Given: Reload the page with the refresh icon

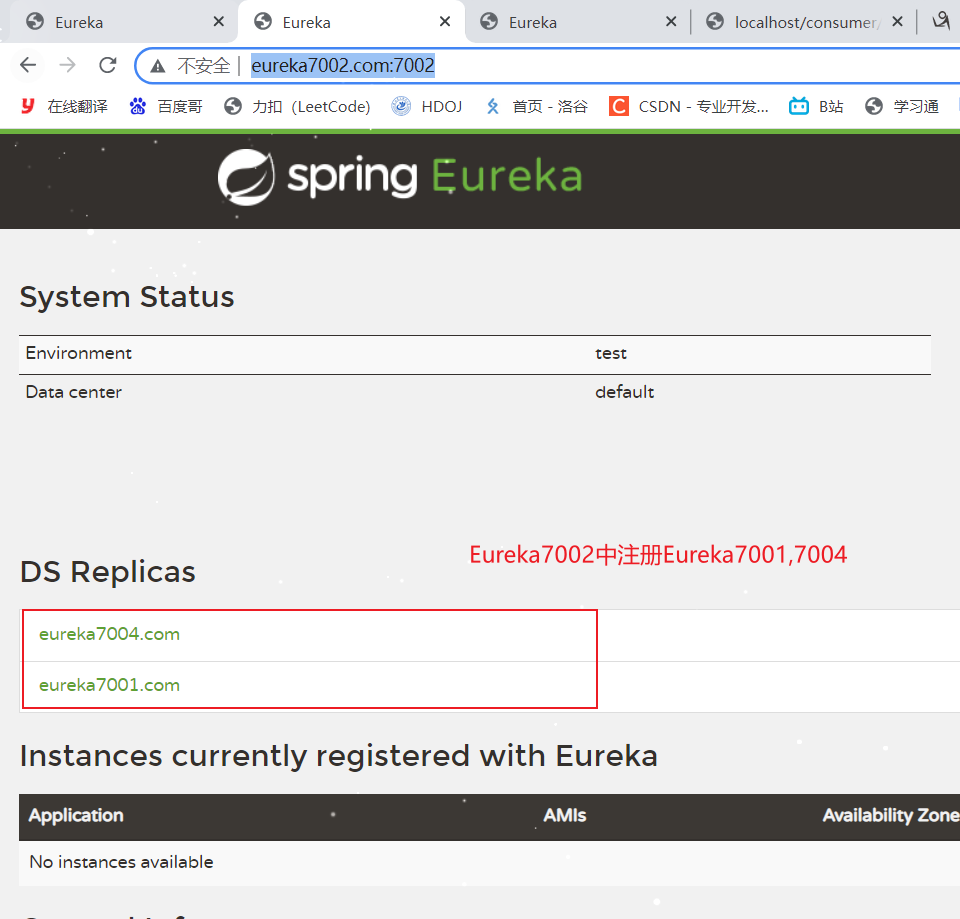Looking at the screenshot, I should tap(107, 64).
